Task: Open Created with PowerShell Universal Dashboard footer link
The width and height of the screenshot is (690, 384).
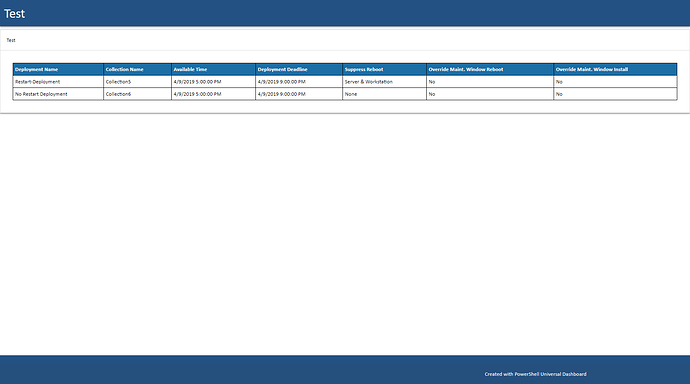Action: pos(536,374)
